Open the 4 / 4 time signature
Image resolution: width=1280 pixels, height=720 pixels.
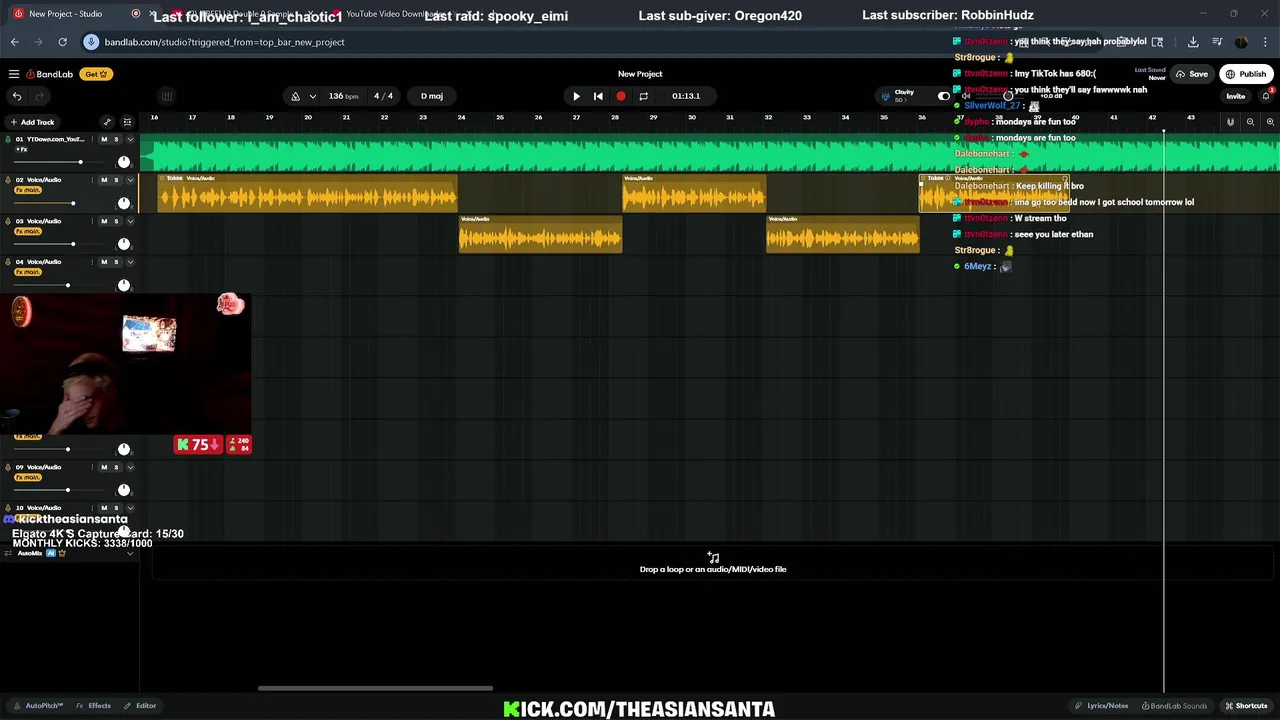pyautogui.click(x=383, y=96)
